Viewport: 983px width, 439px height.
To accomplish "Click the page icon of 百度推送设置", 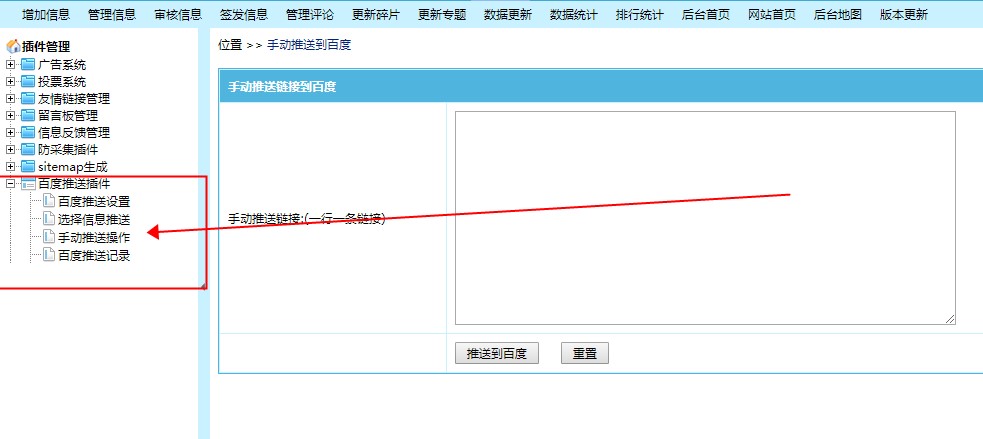I will pos(49,201).
